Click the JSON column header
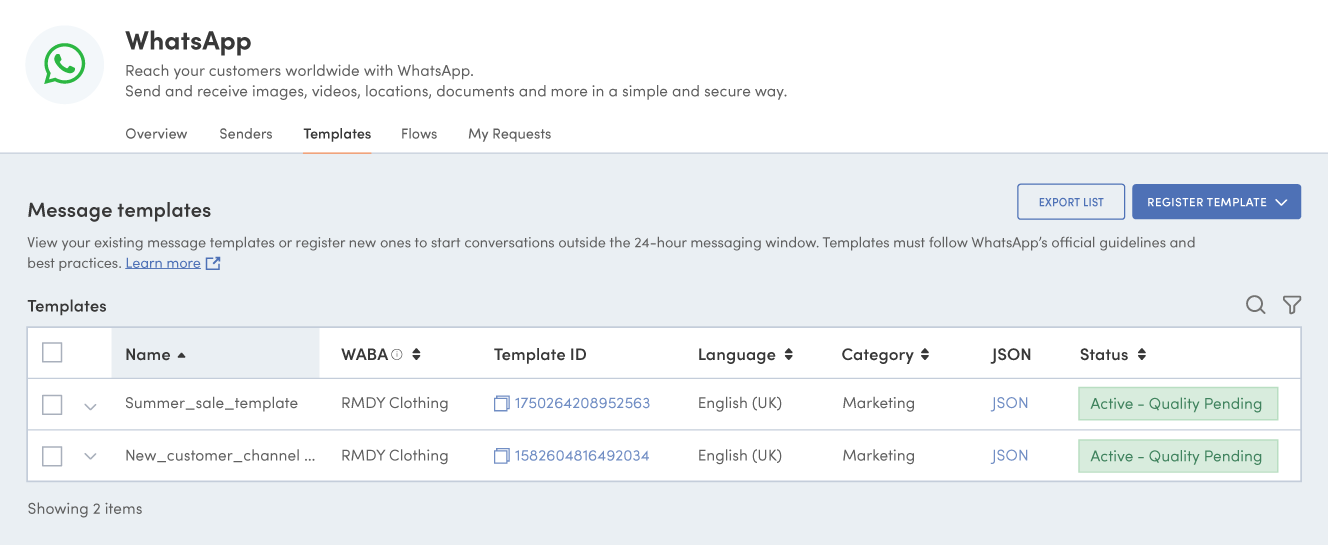 (x=1011, y=354)
